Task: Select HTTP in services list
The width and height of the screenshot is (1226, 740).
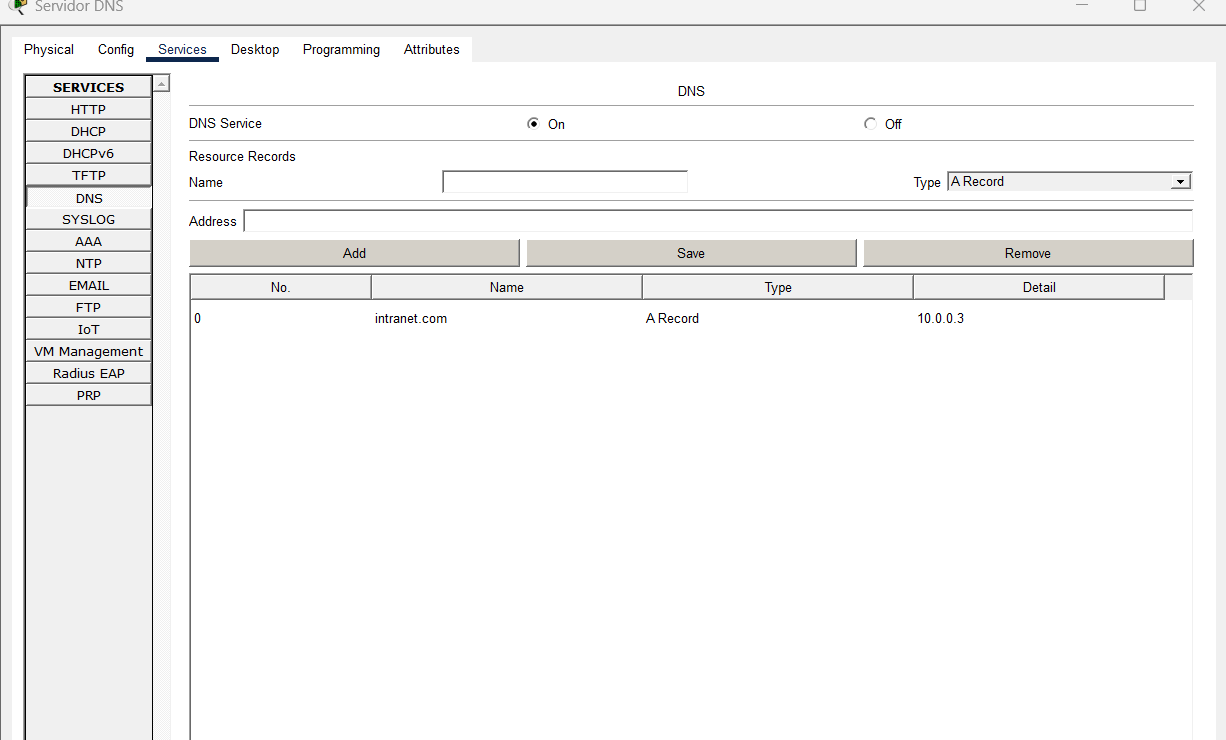Action: point(88,109)
